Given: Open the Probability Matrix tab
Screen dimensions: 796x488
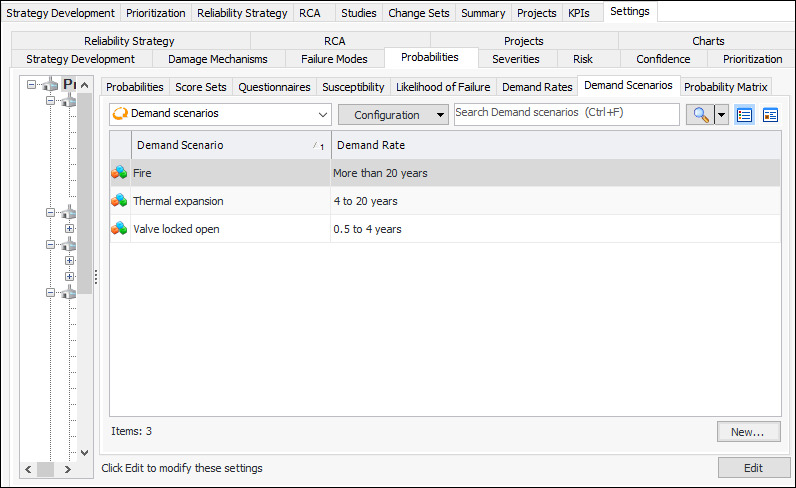Looking at the screenshot, I should pos(725,87).
